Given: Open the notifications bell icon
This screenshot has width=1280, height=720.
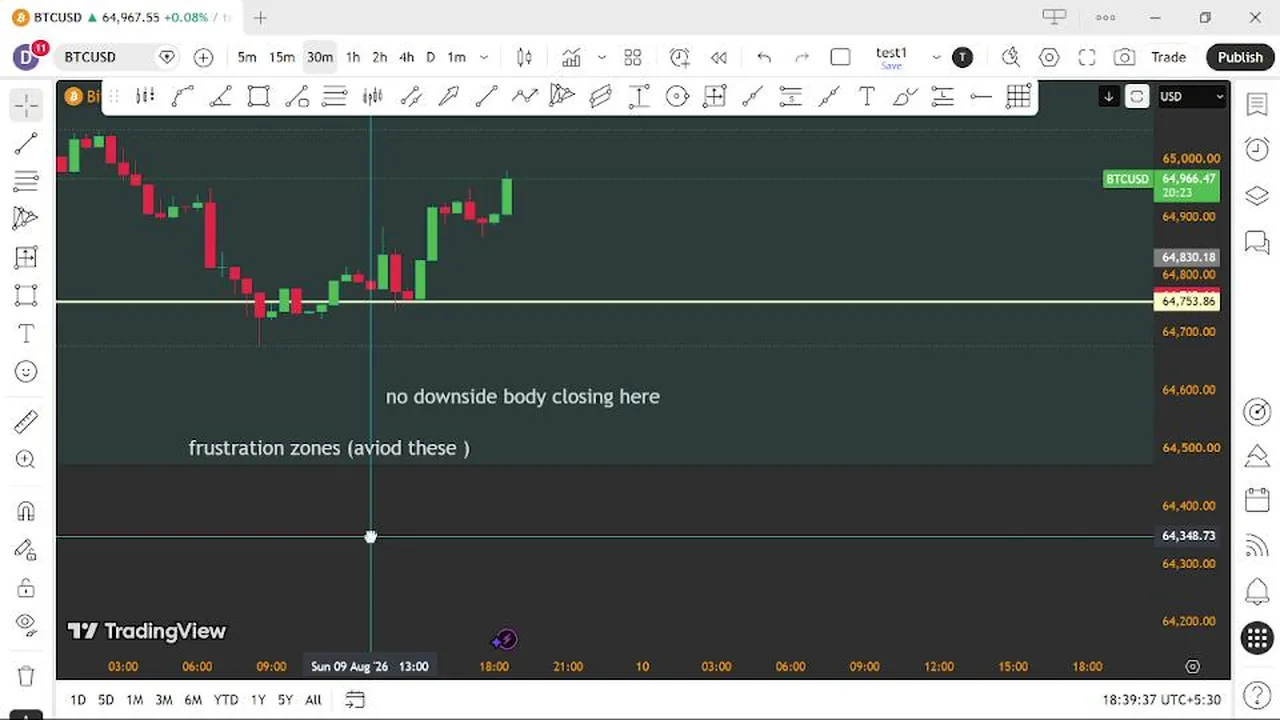Looking at the screenshot, I should point(1257,591).
